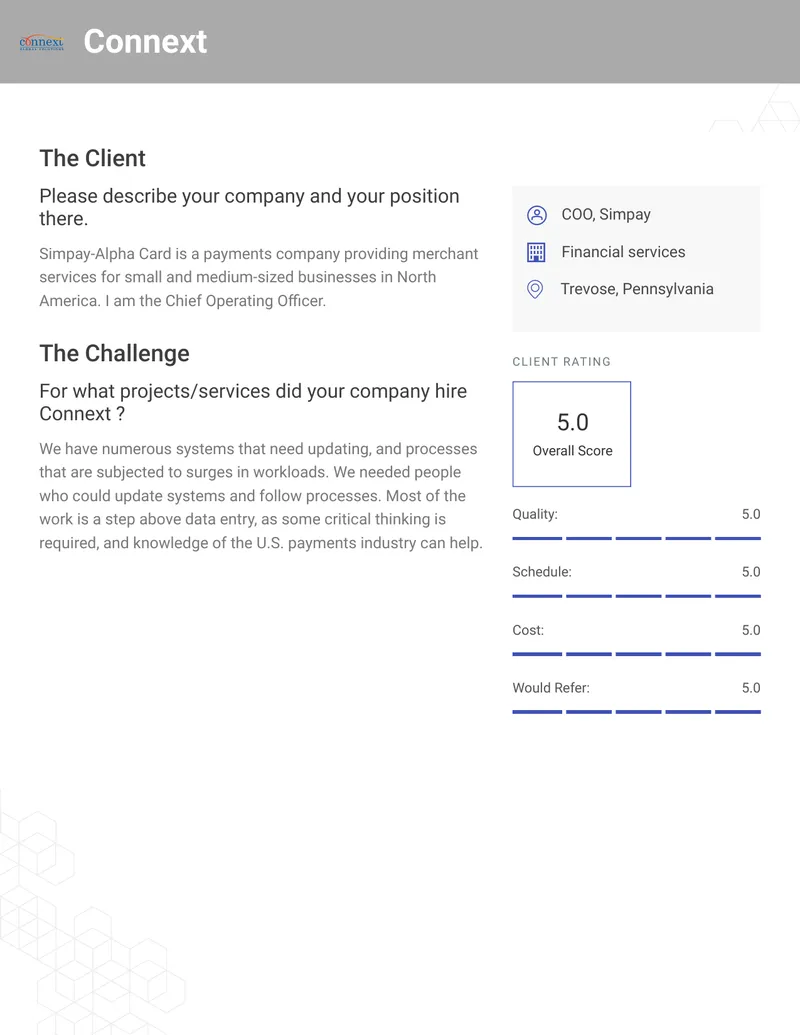Click the location pin icon beside Trevose
800x1035 pixels.
pyautogui.click(x=535, y=289)
